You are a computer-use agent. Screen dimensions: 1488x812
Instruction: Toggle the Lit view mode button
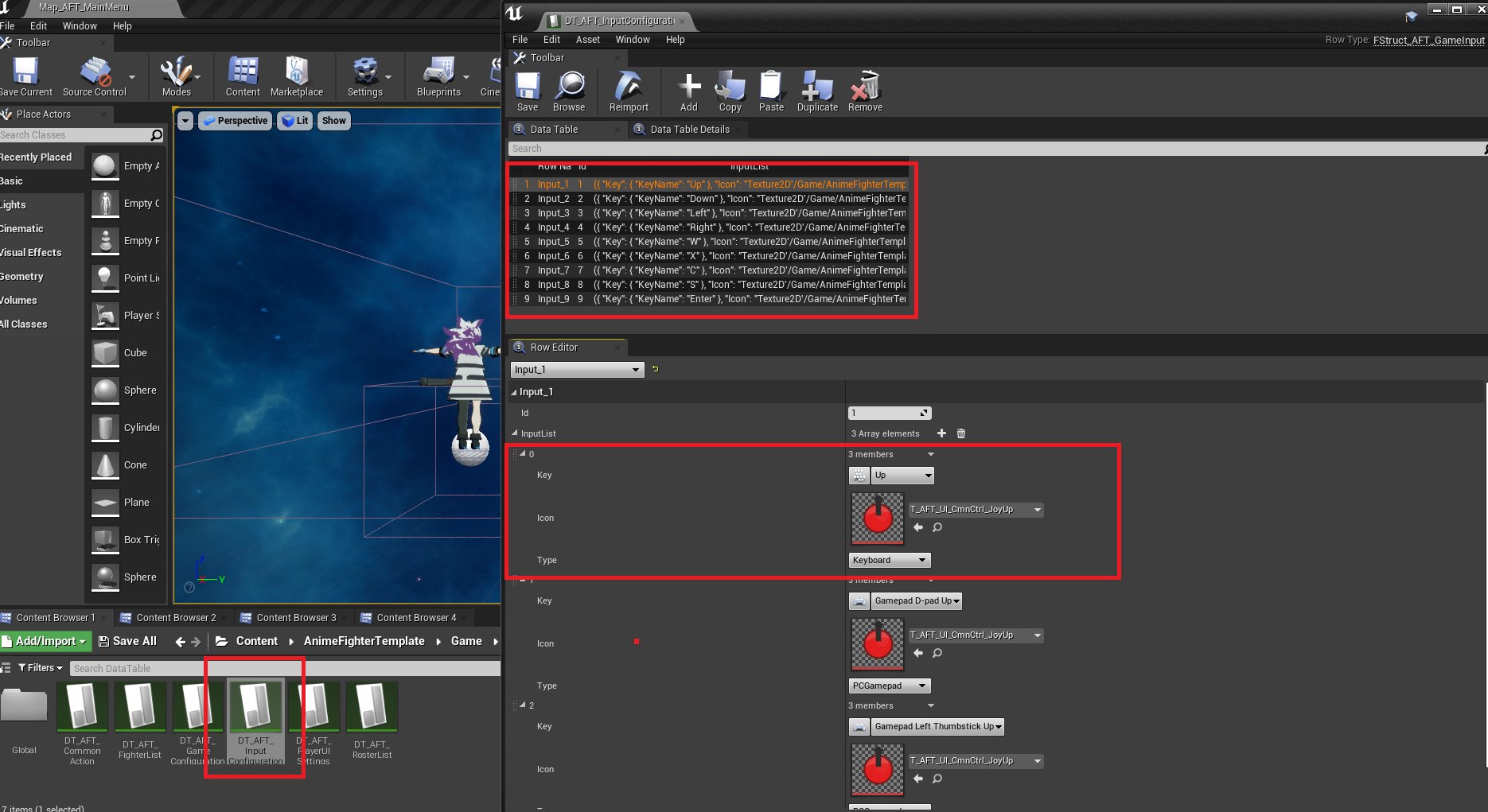(x=295, y=121)
